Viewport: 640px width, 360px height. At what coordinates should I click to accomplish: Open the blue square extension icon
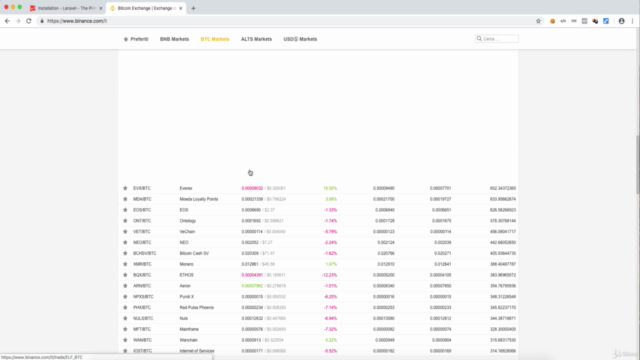[x=606, y=21]
